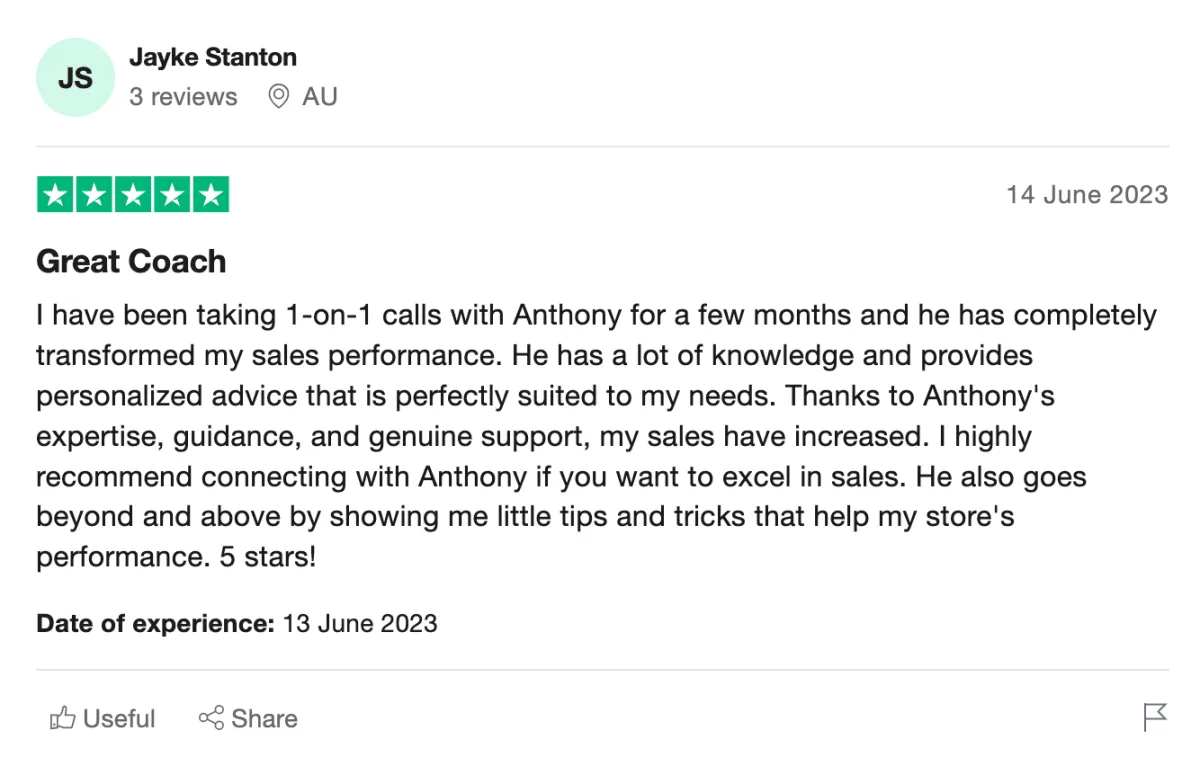Open Jayke Stanton's reviewer profile name

212,57
